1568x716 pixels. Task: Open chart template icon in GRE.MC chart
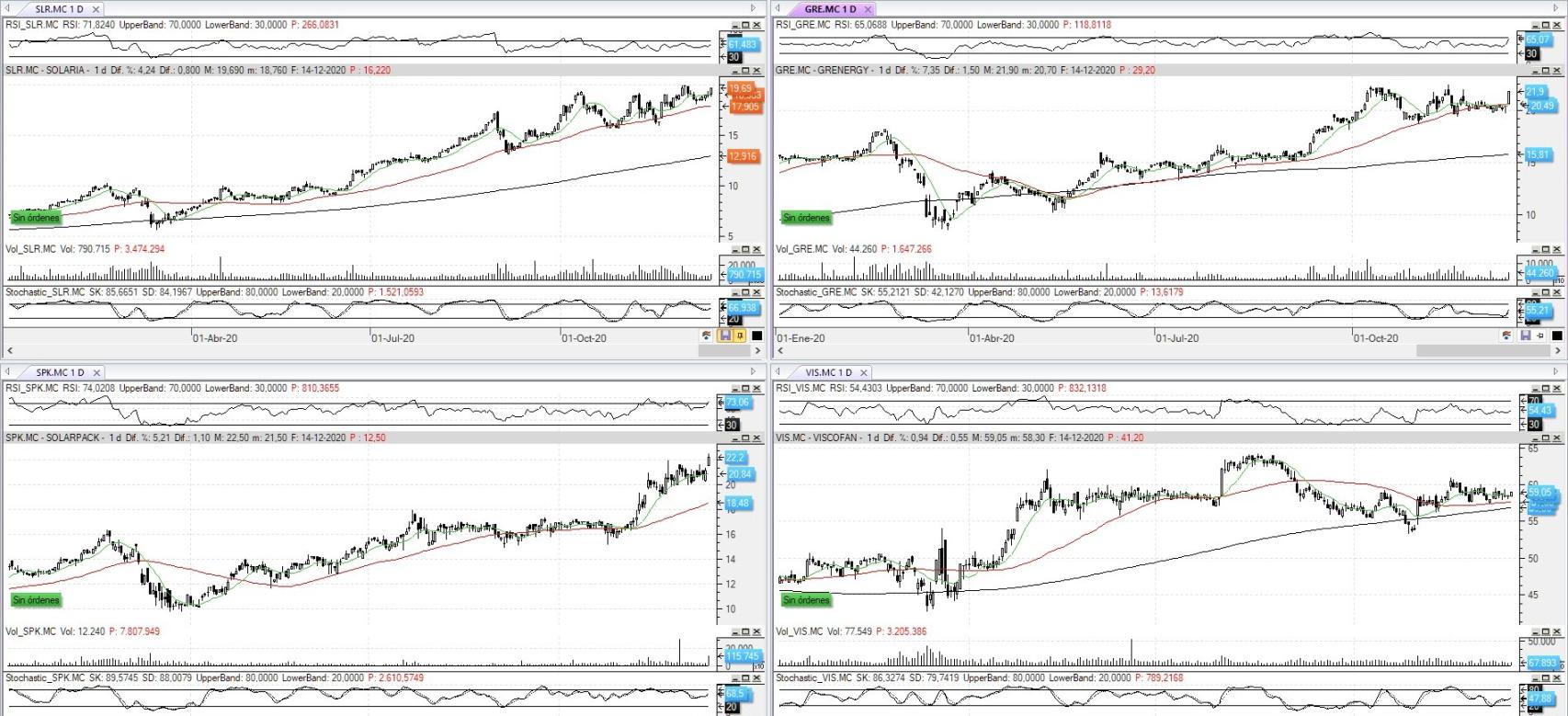(1506, 336)
